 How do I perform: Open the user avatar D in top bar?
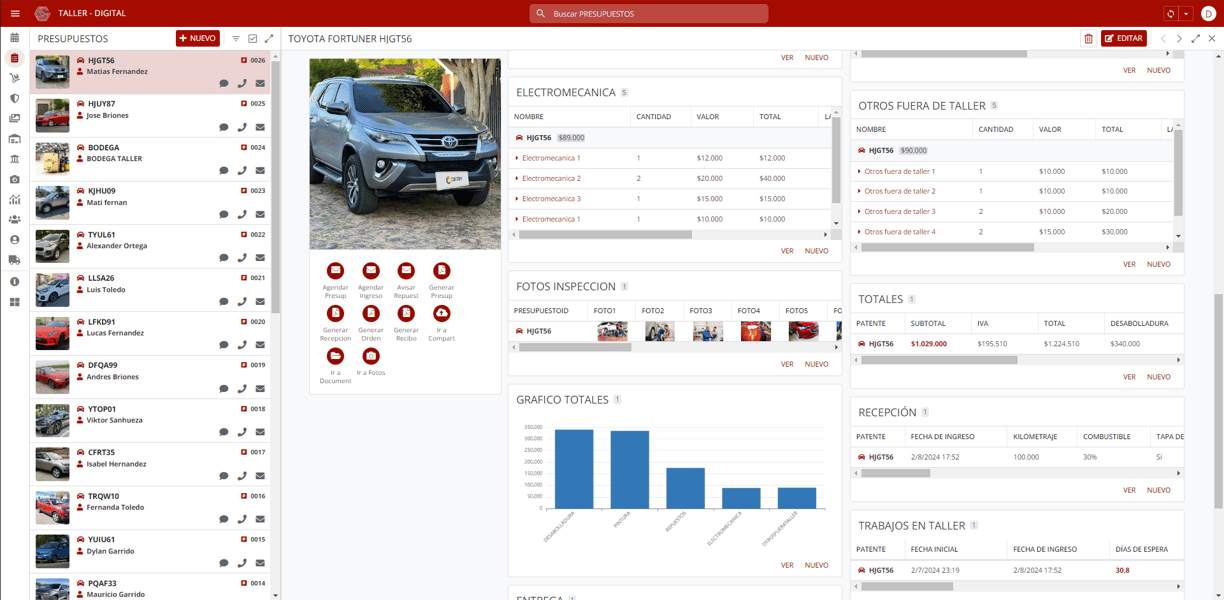(1208, 14)
